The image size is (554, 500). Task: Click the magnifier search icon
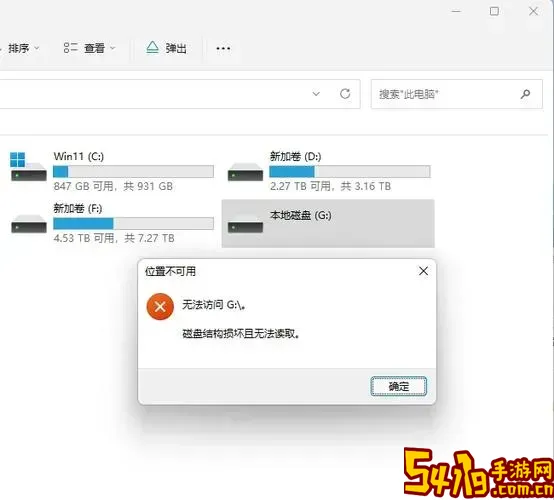[x=525, y=94]
